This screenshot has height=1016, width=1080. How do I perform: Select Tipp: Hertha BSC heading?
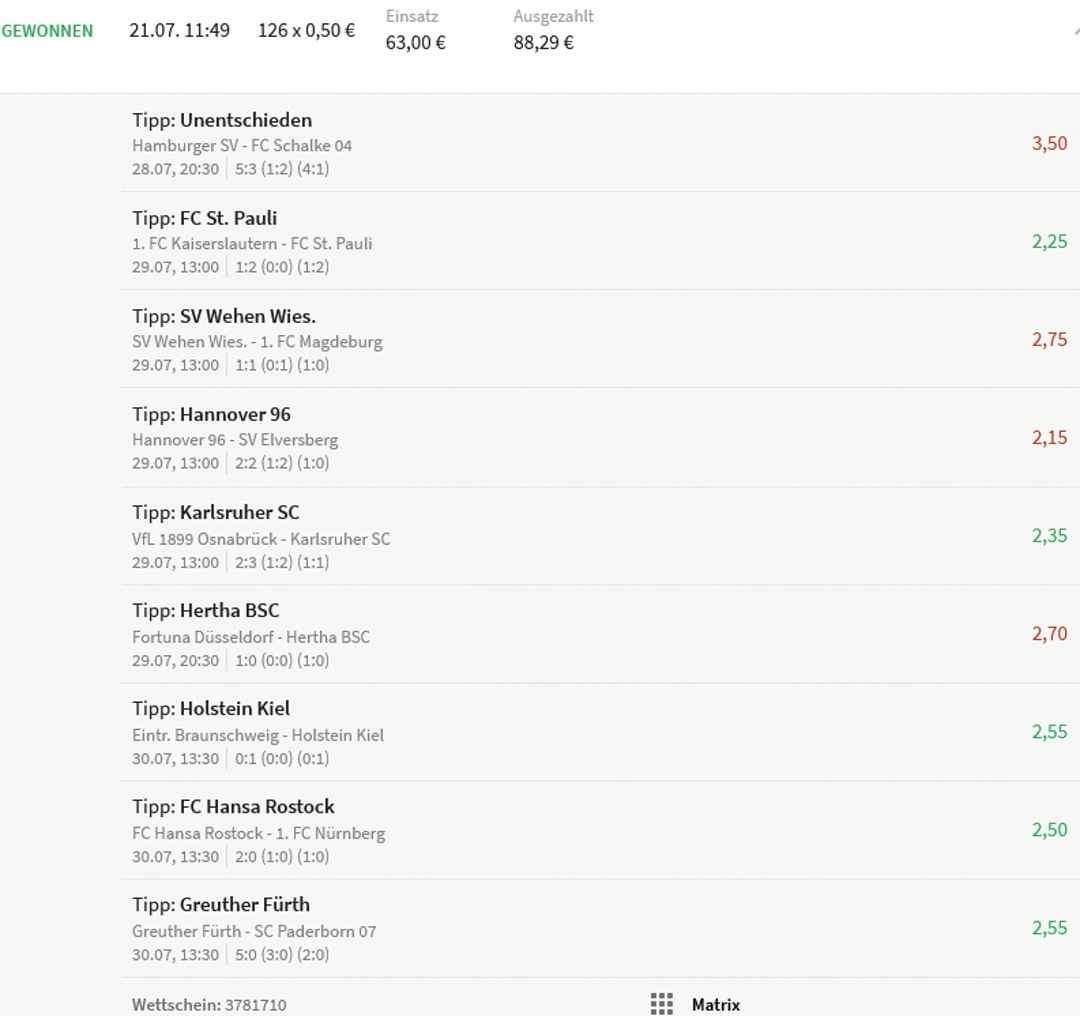(206, 610)
